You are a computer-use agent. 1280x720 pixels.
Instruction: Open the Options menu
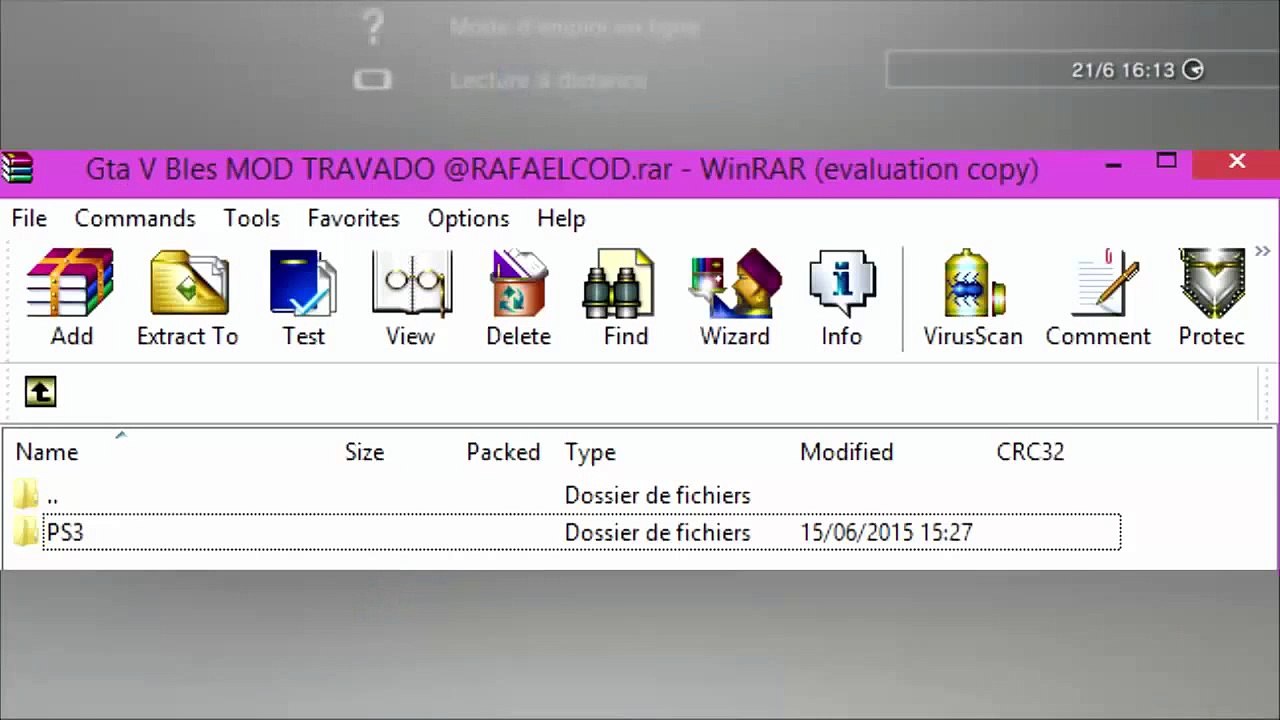pos(468,218)
